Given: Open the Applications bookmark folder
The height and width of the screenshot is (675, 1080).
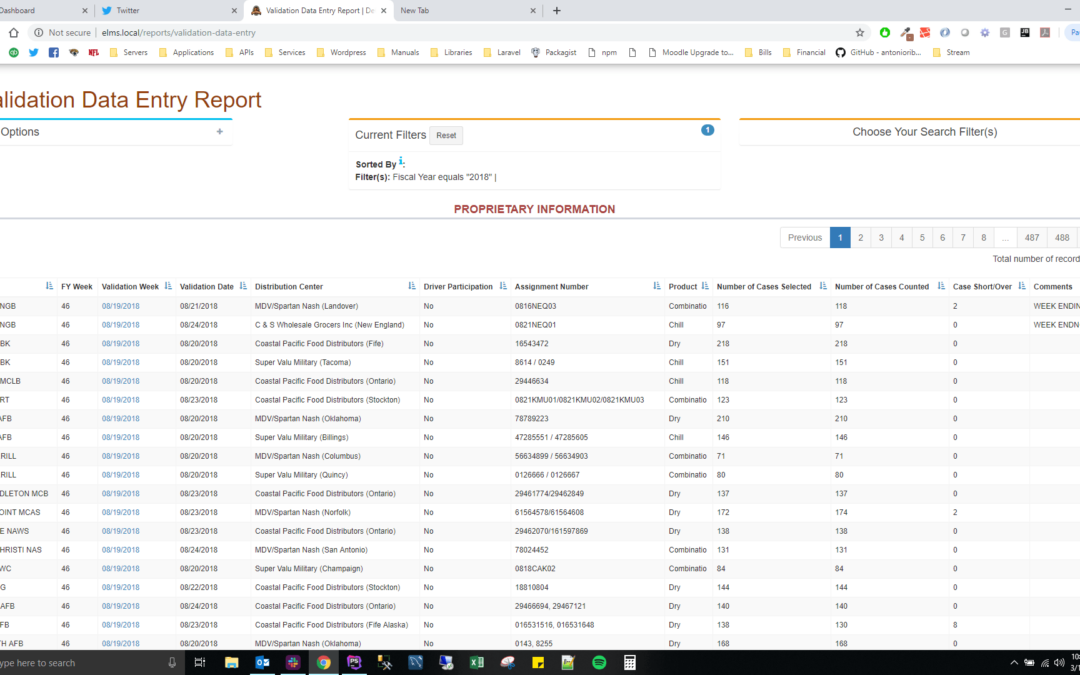Looking at the screenshot, I should coord(186,52).
